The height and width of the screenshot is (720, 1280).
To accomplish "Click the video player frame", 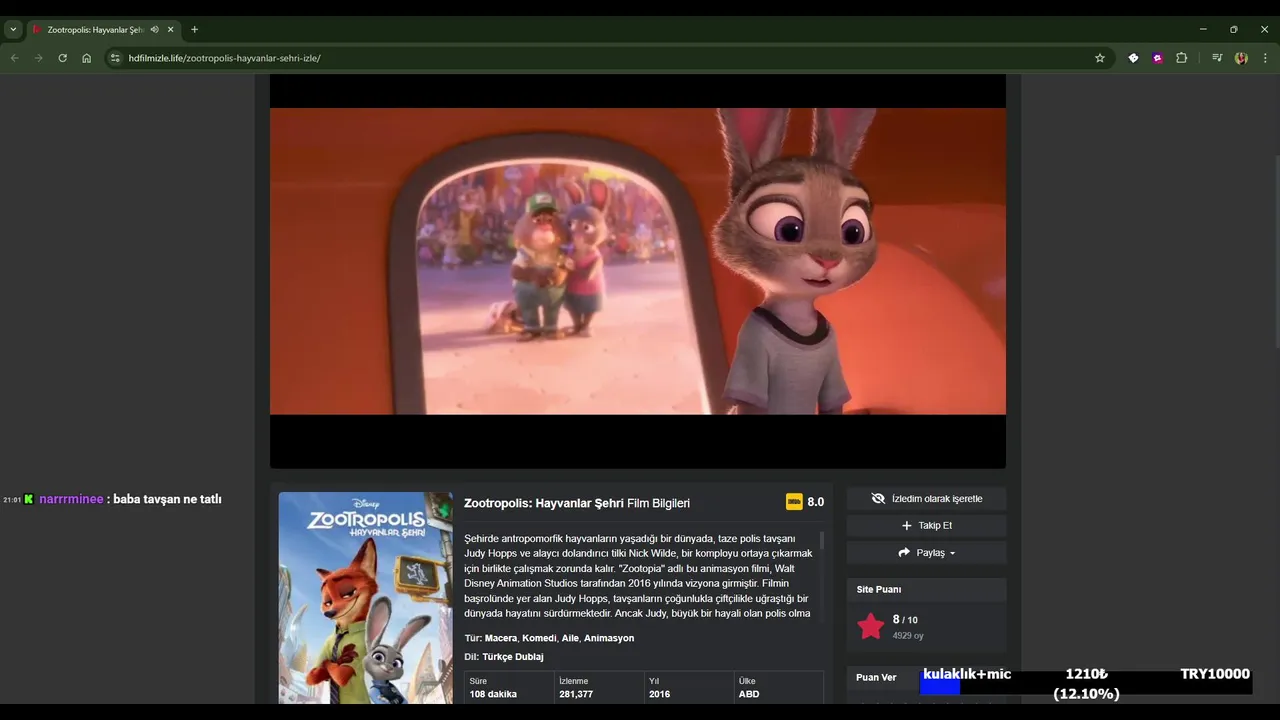I will click(638, 270).
